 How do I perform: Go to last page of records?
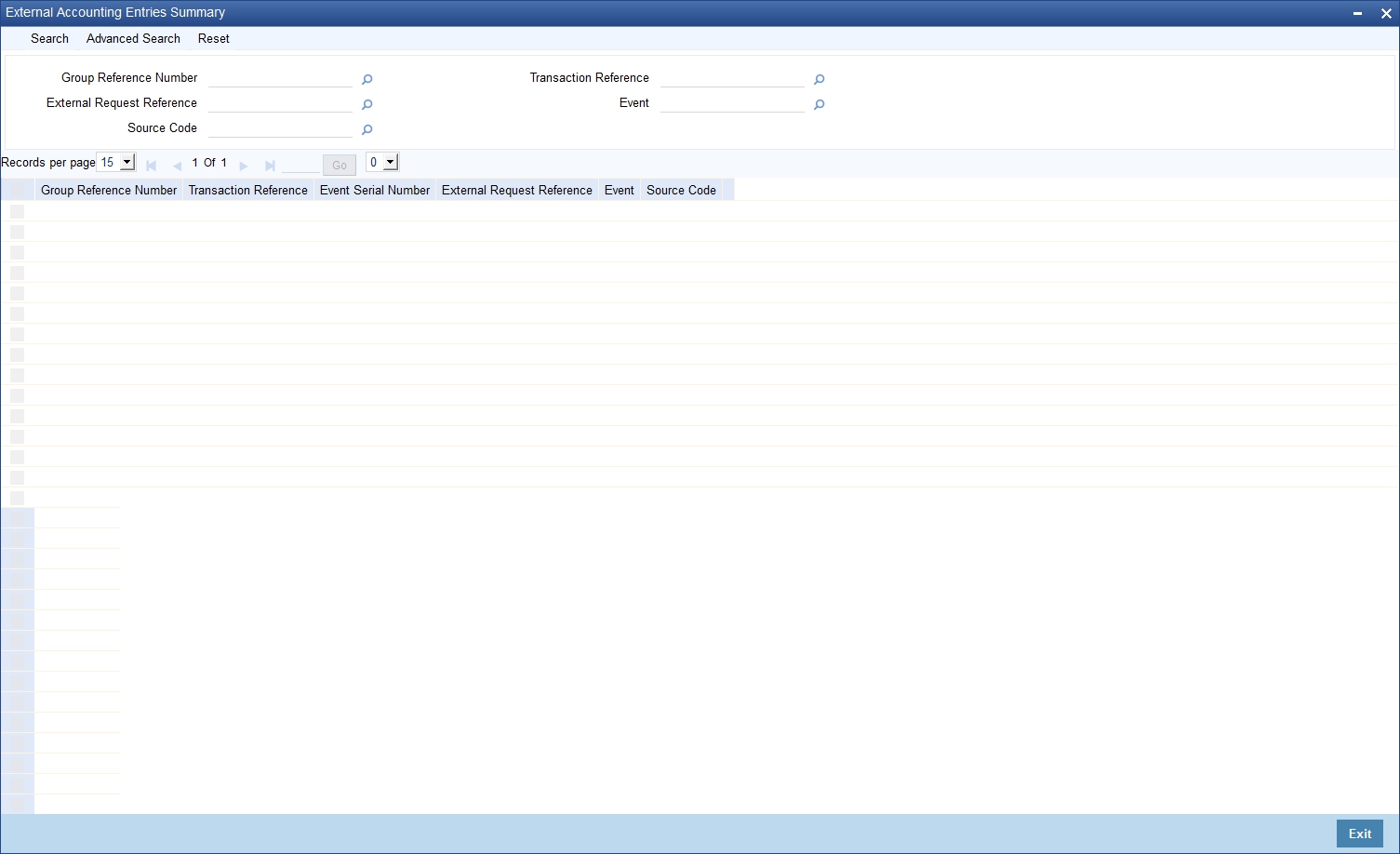pos(270,166)
